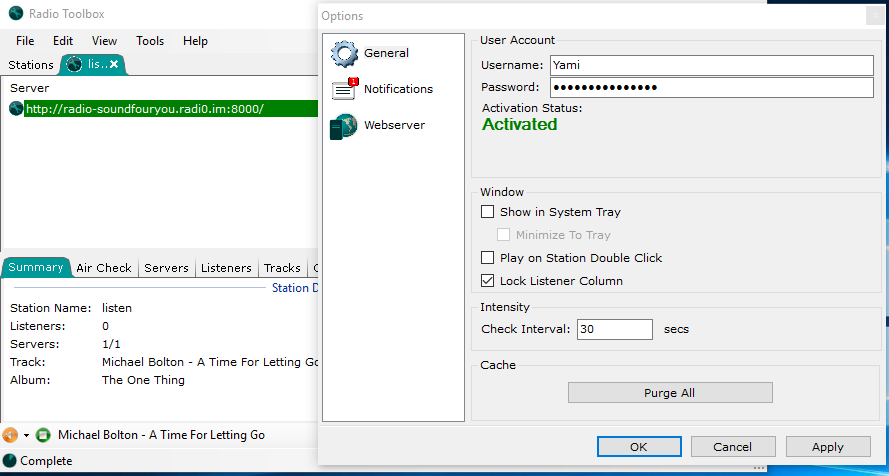Click the status bar Complete icon
The height and width of the screenshot is (476, 889).
[x=10, y=461]
